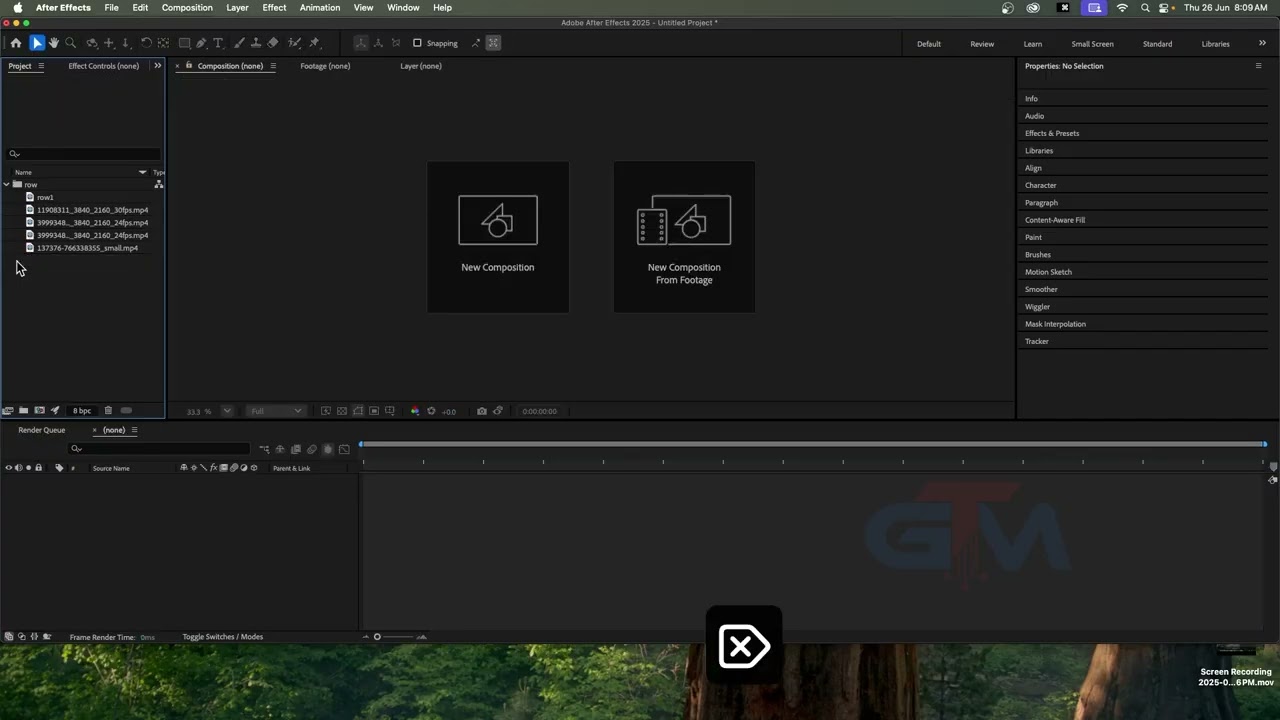Click the new composition icon in Project panel
The height and width of the screenshot is (720, 1280).
tap(39, 411)
